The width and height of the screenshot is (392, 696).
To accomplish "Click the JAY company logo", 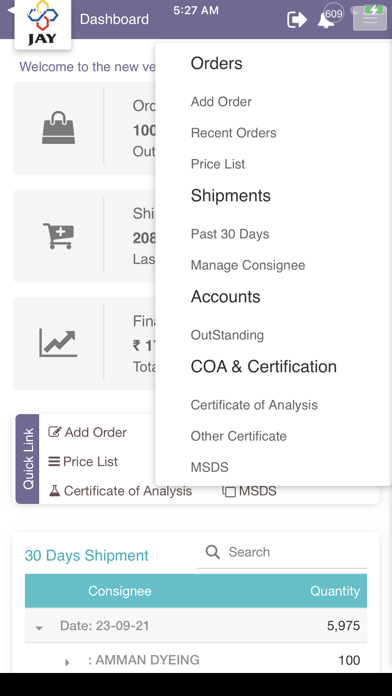I will click(x=43, y=23).
